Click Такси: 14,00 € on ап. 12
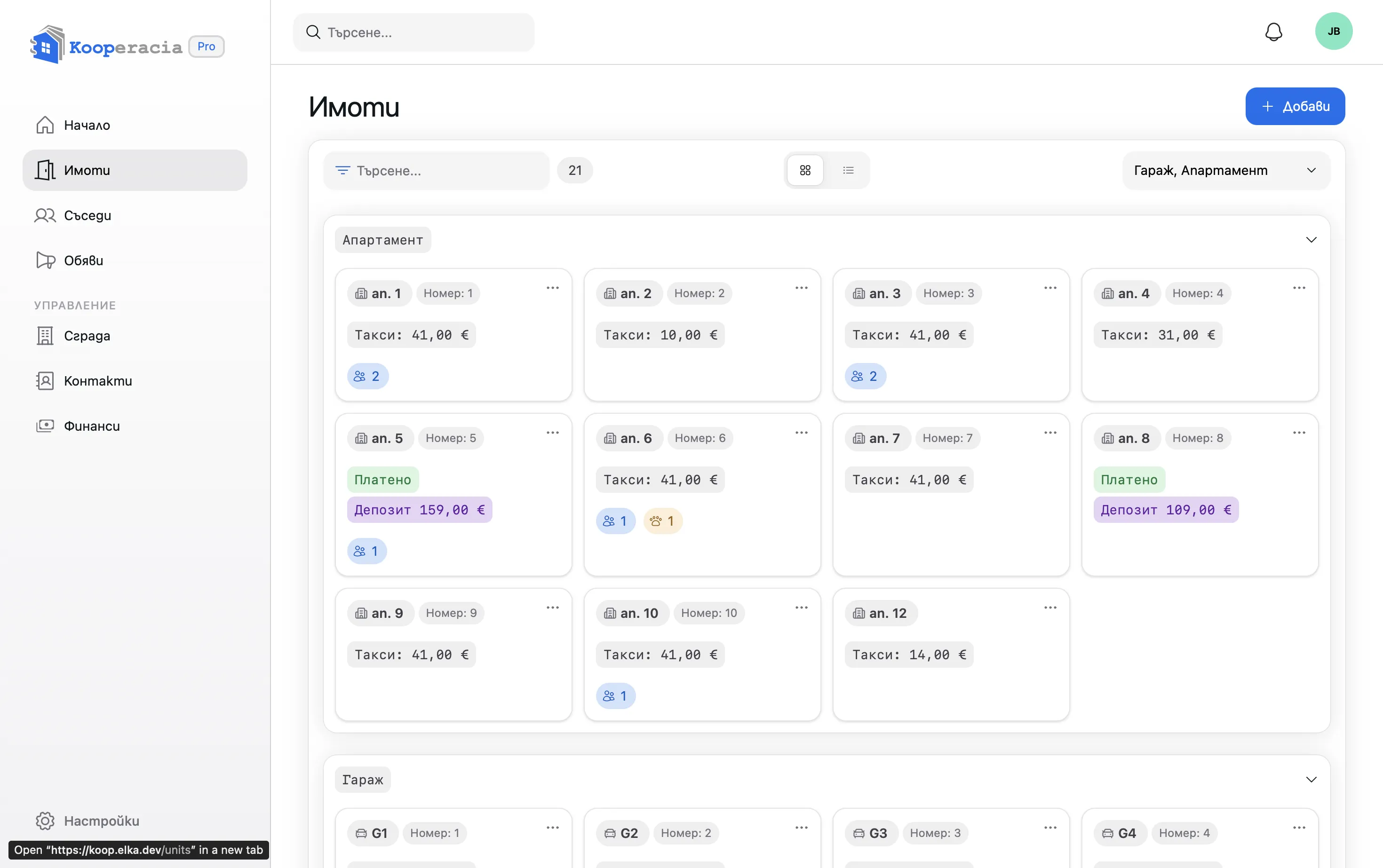Viewport: 1383px width, 868px height. 909,655
